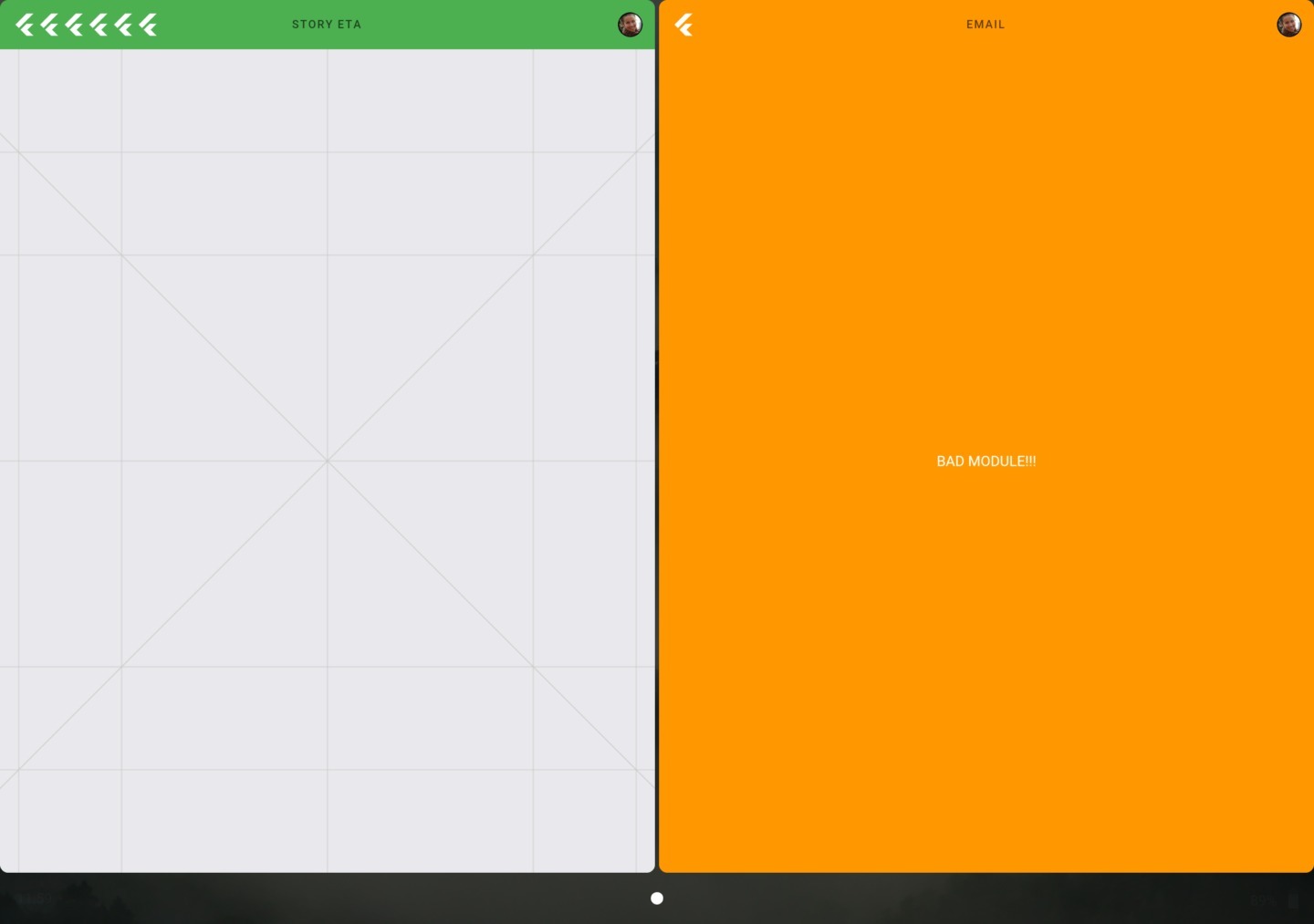Click the battery percentage in bottom bar
1314x924 pixels.
pos(1262,900)
